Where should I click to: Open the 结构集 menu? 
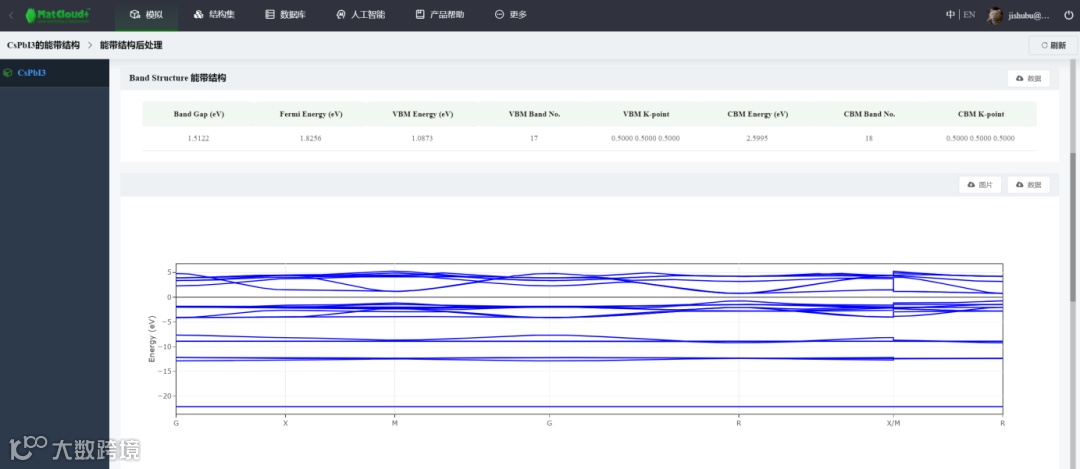[x=214, y=14]
